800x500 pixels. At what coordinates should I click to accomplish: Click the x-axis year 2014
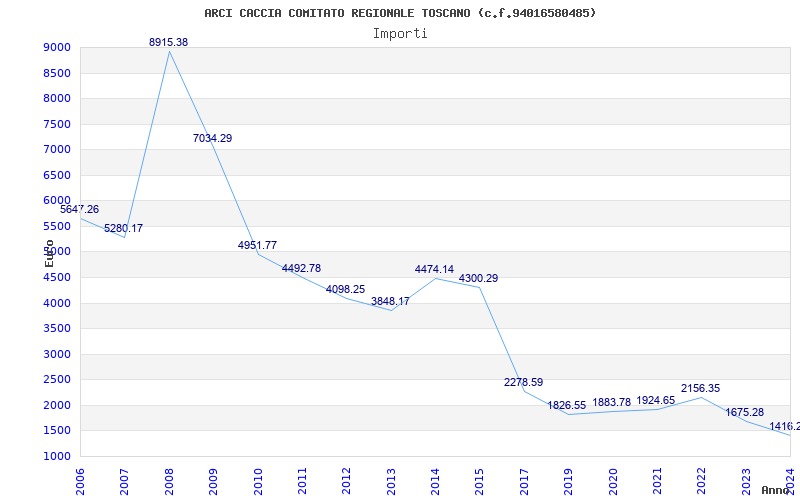click(x=435, y=481)
